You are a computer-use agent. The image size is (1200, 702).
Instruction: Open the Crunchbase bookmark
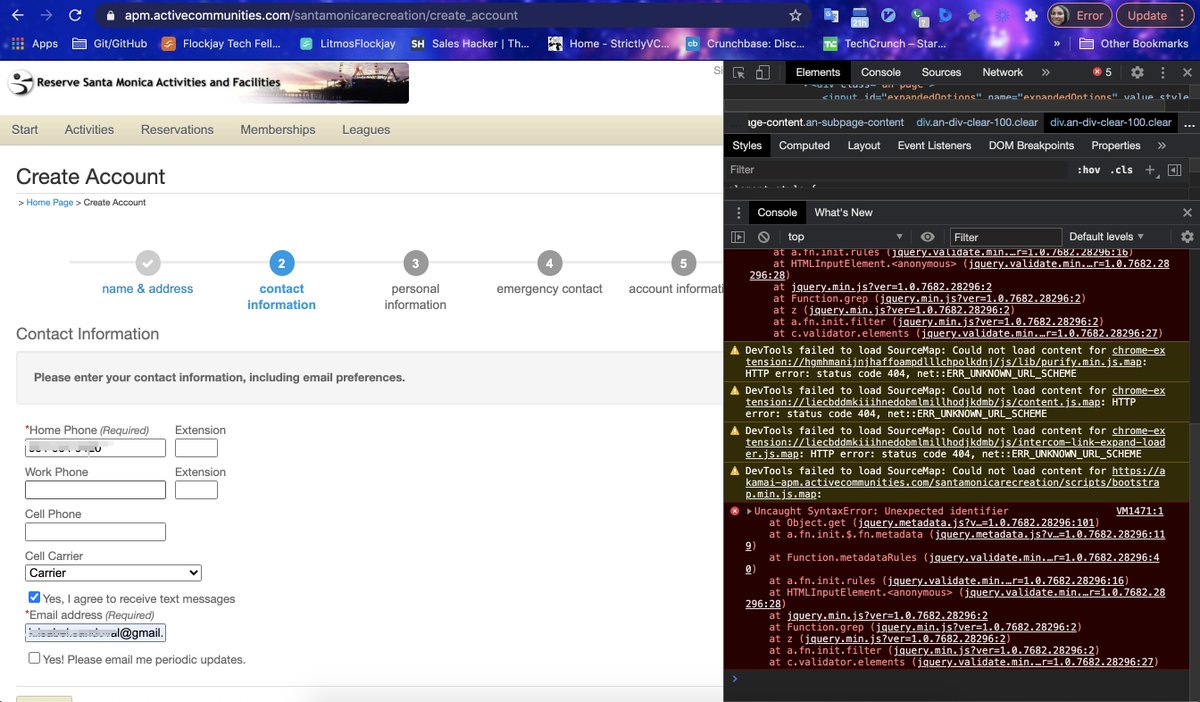[x=744, y=44]
